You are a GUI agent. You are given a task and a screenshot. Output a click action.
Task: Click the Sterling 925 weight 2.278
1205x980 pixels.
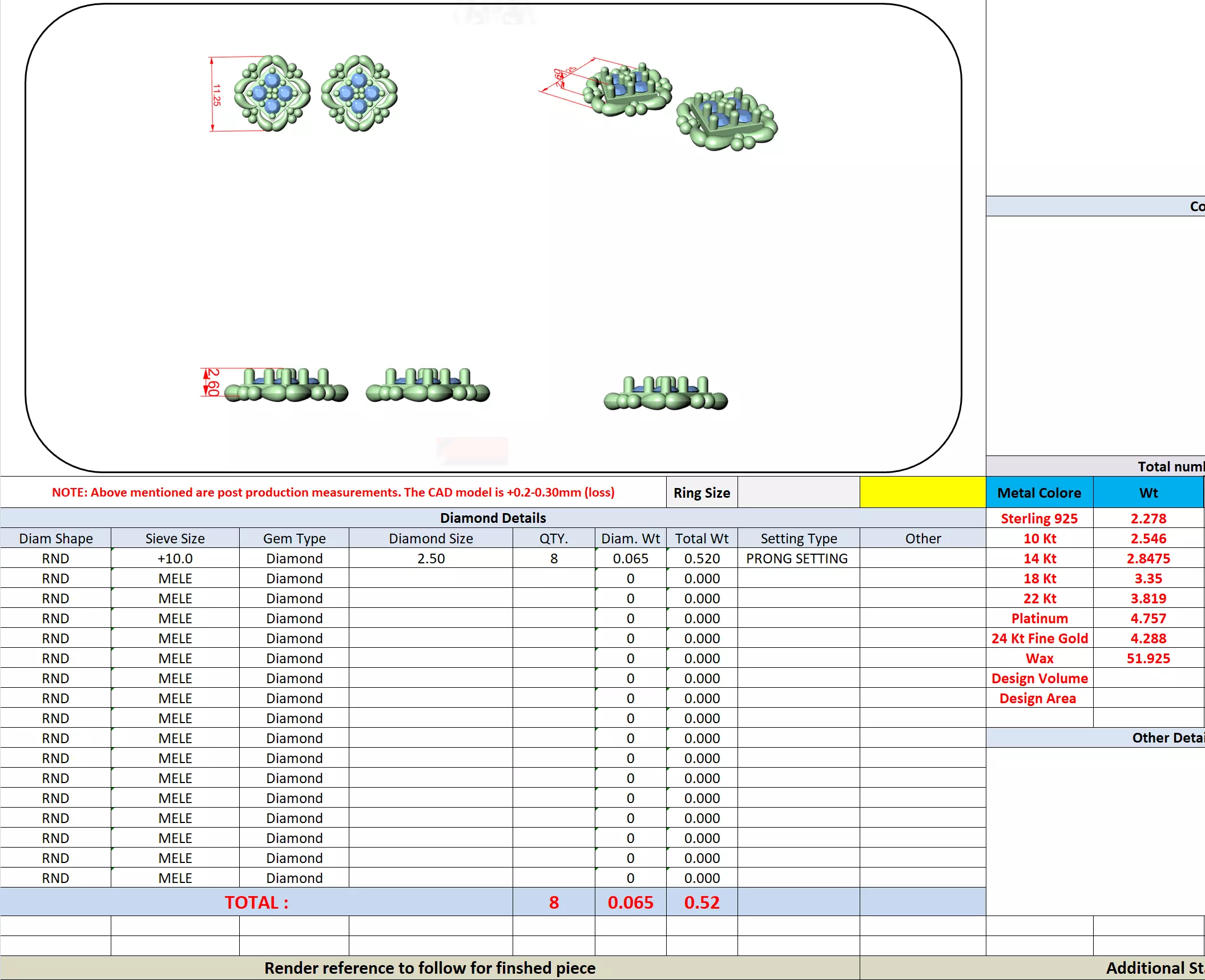pos(1148,518)
